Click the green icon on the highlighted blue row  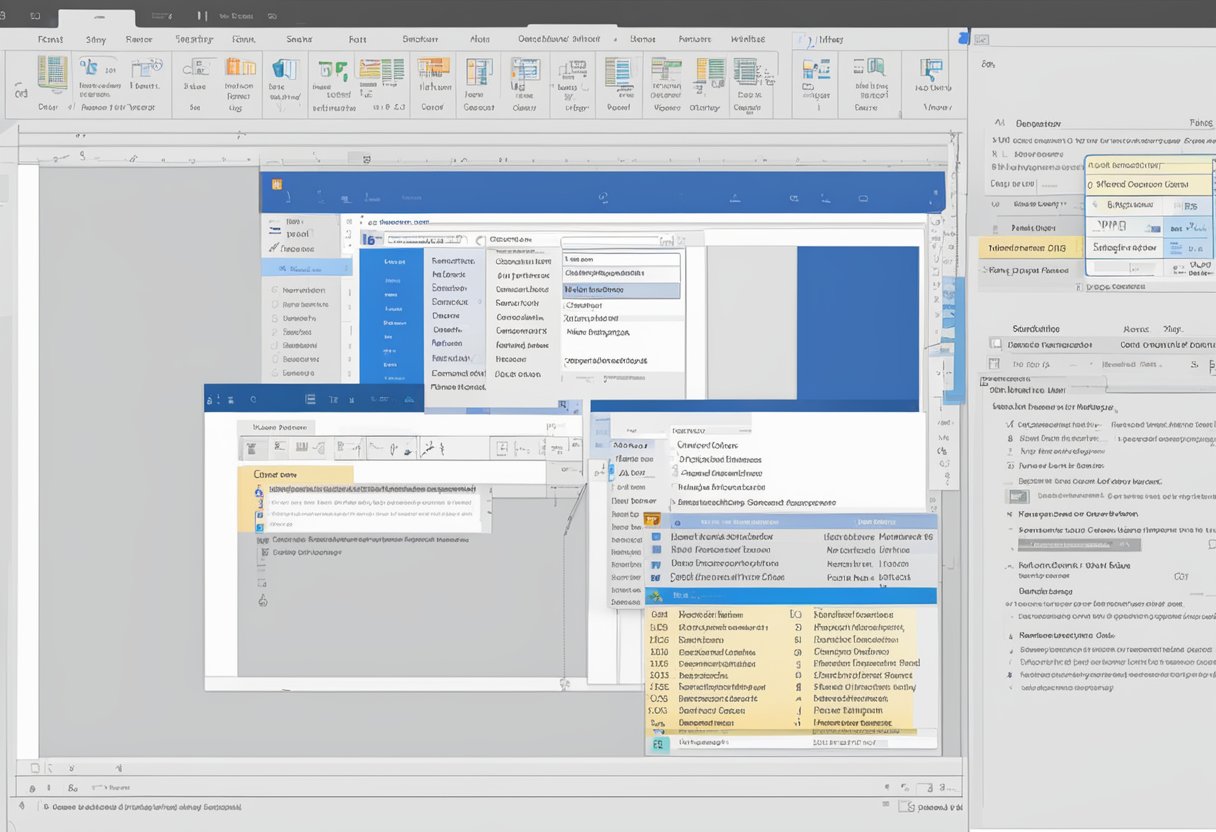tap(657, 596)
